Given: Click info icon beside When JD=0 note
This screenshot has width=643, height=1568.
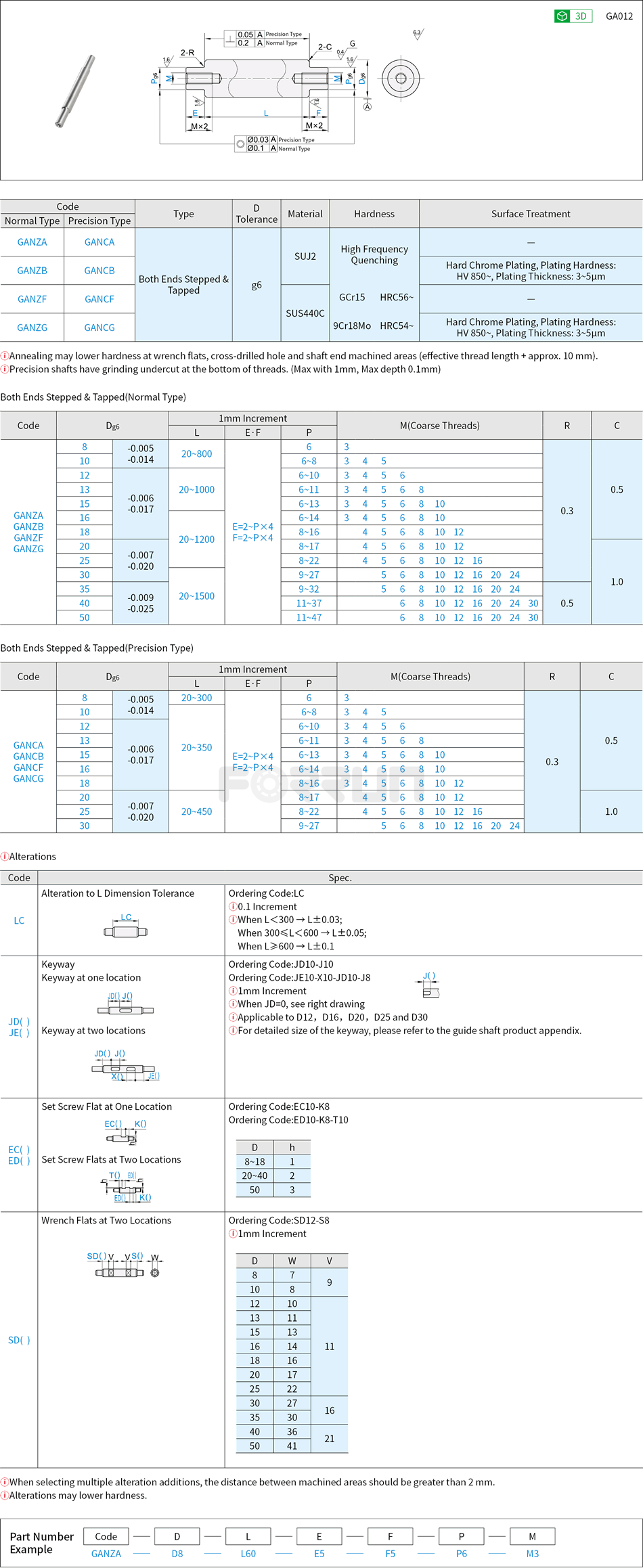Looking at the screenshot, I should [233, 1004].
